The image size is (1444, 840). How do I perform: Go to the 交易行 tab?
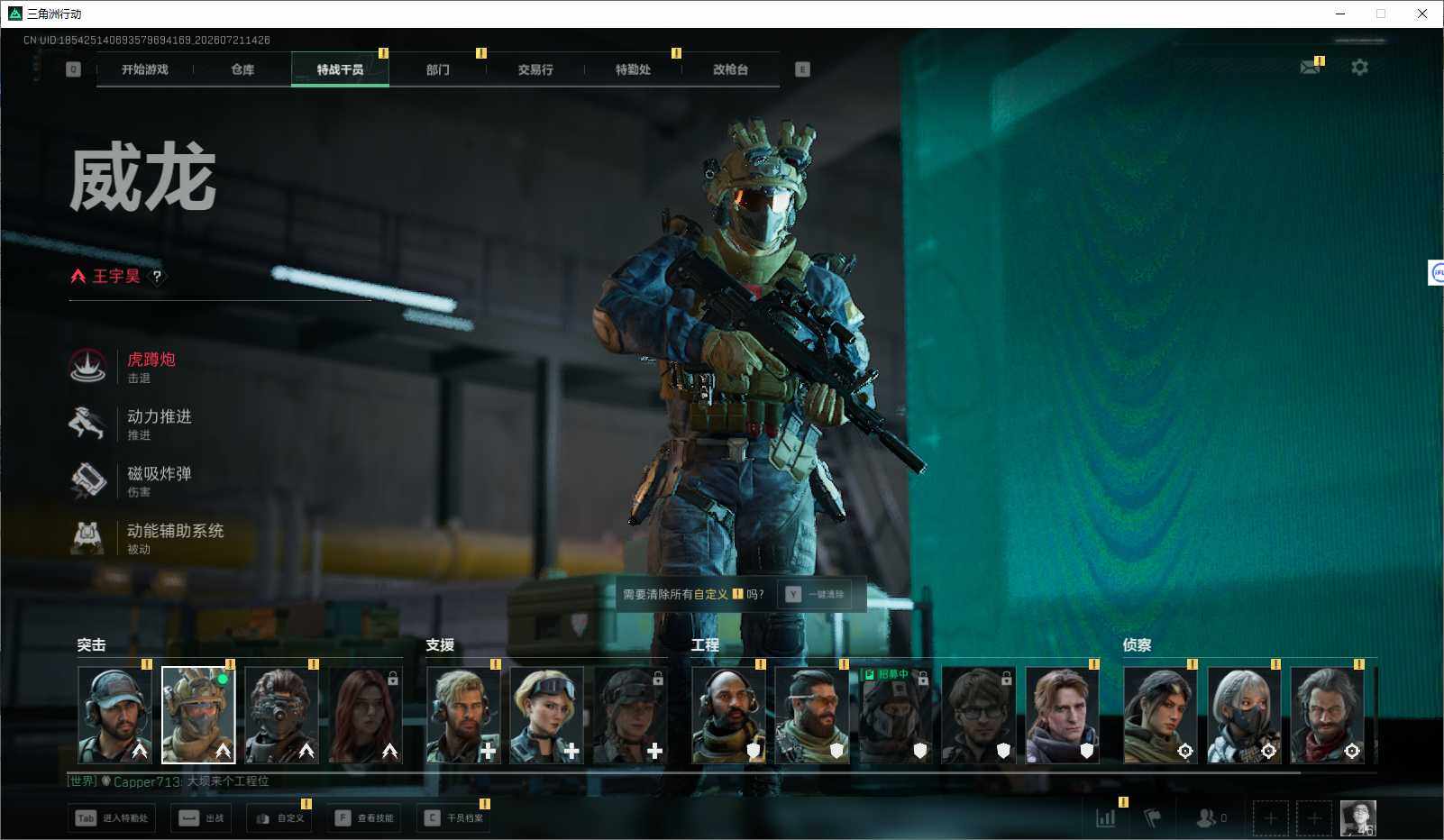pyautogui.click(x=535, y=69)
